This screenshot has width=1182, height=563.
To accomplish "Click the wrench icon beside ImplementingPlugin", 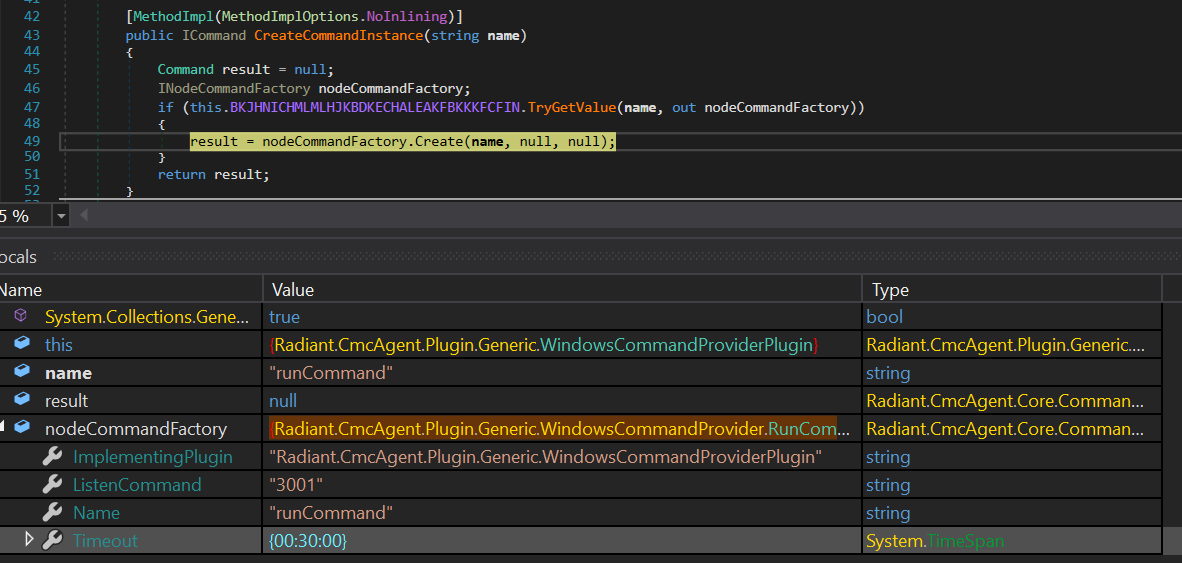I will point(52,456).
